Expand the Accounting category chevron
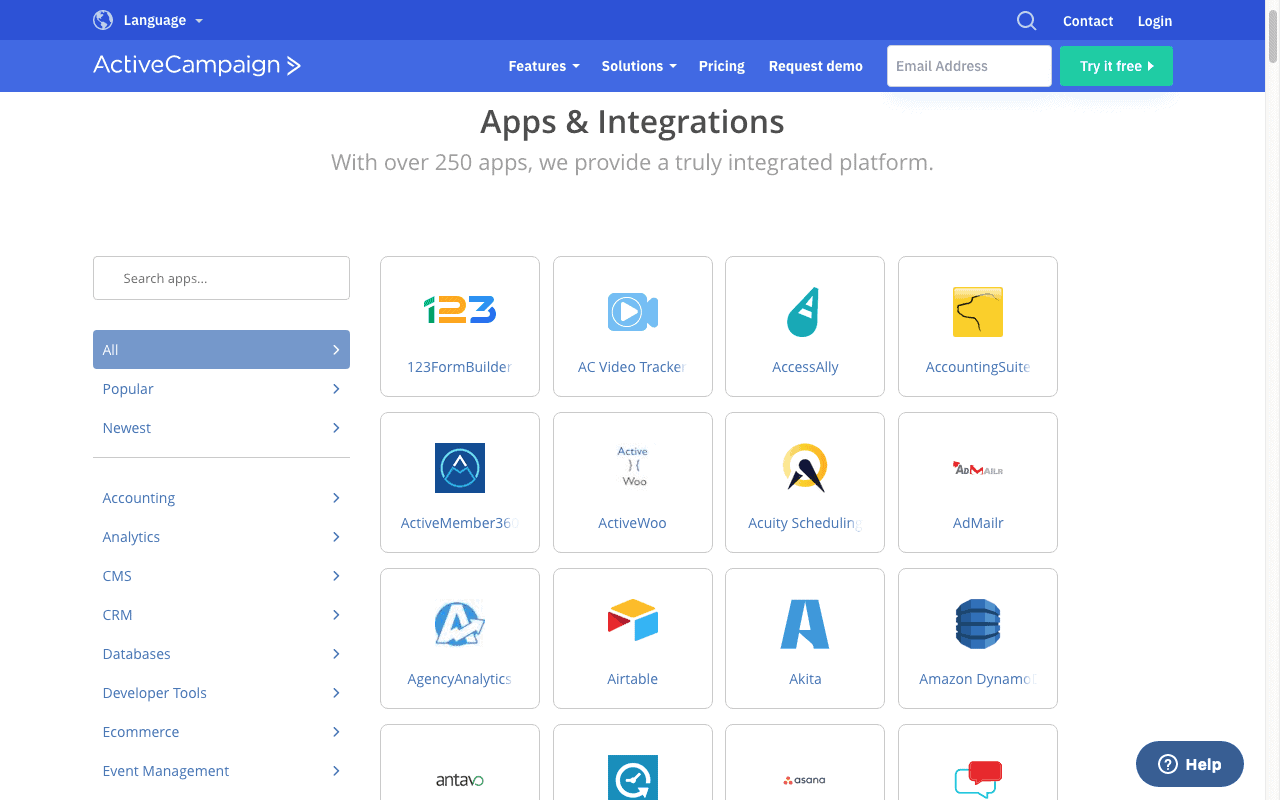 click(x=336, y=498)
